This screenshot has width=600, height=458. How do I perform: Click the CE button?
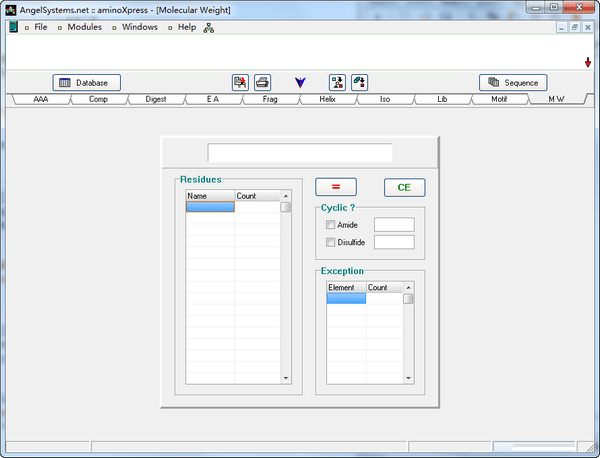(404, 187)
